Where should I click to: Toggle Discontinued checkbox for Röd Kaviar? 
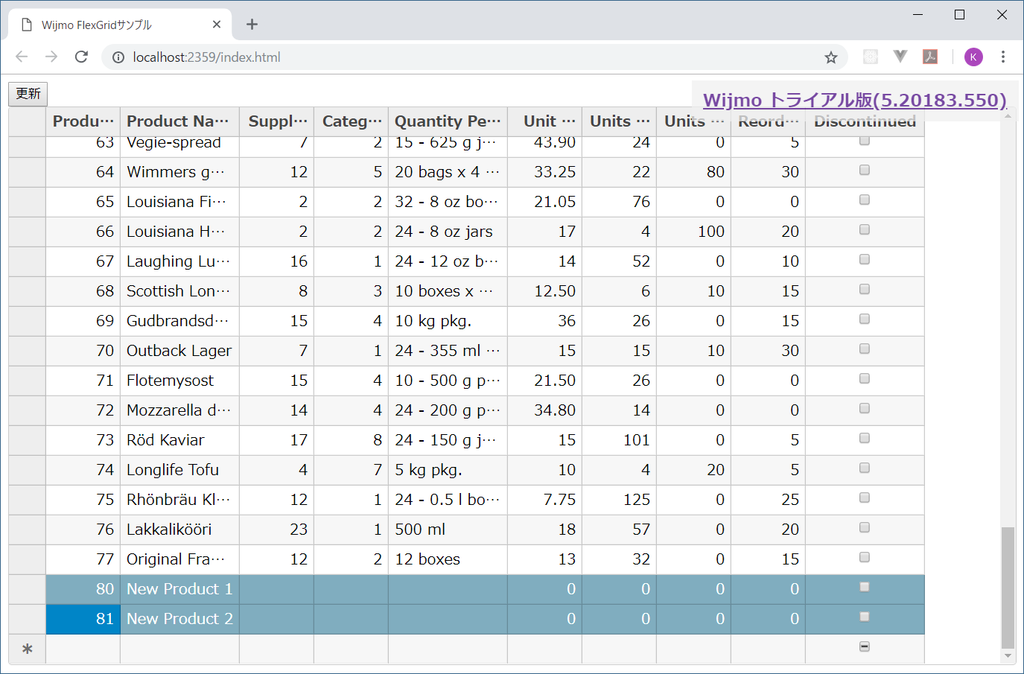point(865,439)
